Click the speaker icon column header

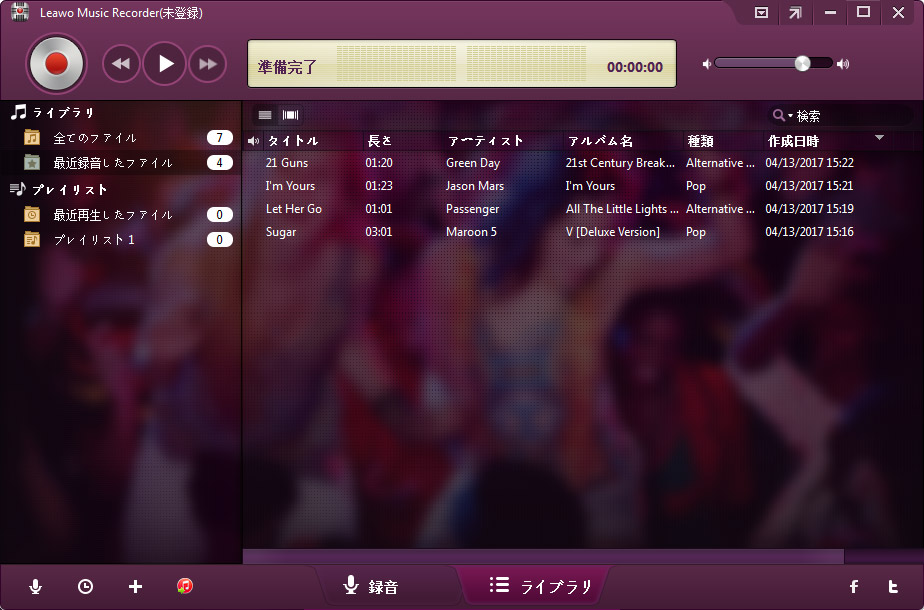pos(253,141)
